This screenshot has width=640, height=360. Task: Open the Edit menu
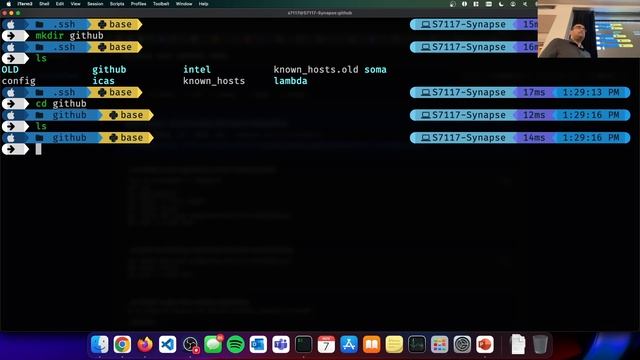click(60, 4)
